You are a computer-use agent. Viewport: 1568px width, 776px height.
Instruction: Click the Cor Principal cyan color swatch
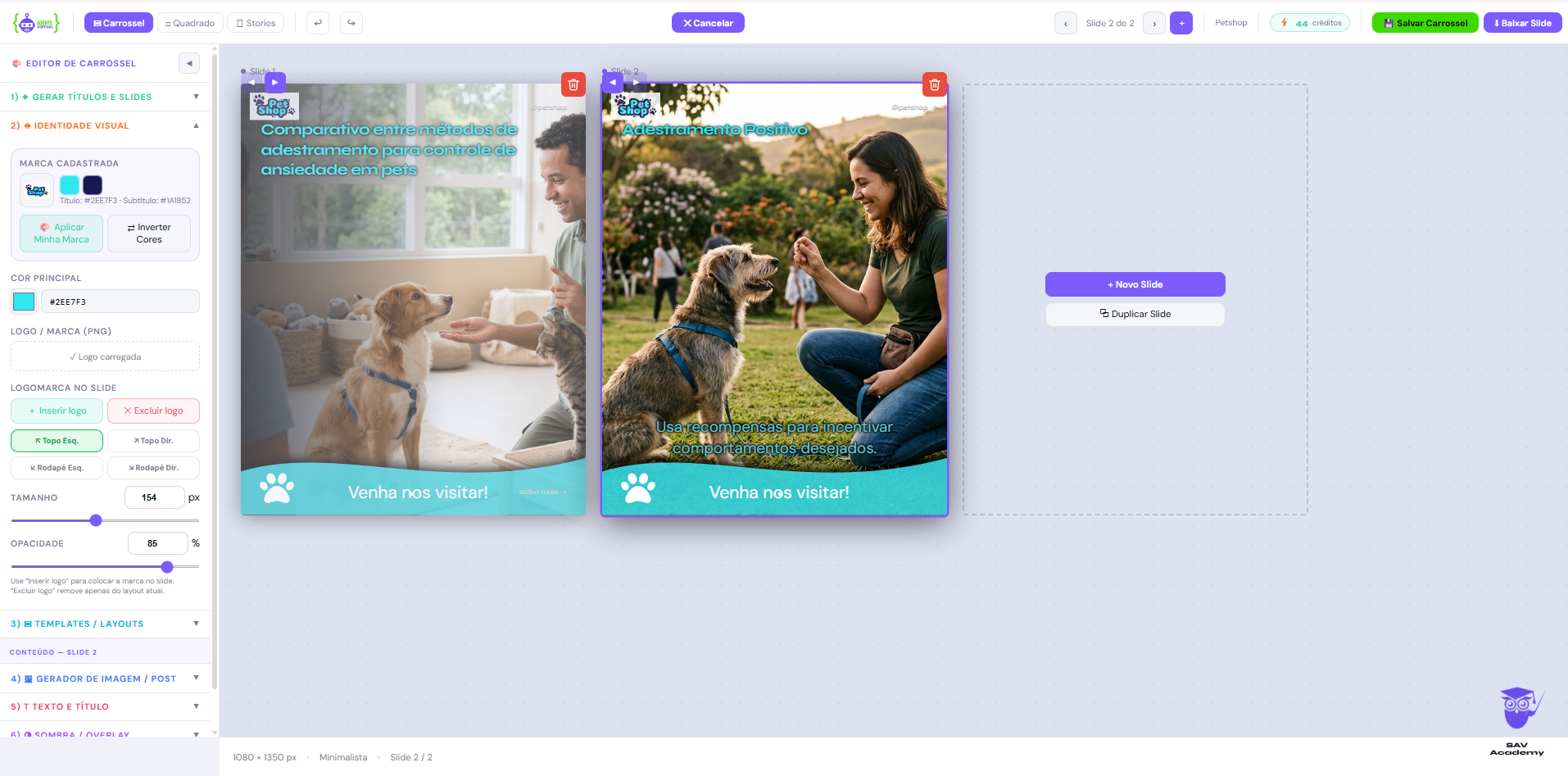(x=24, y=302)
